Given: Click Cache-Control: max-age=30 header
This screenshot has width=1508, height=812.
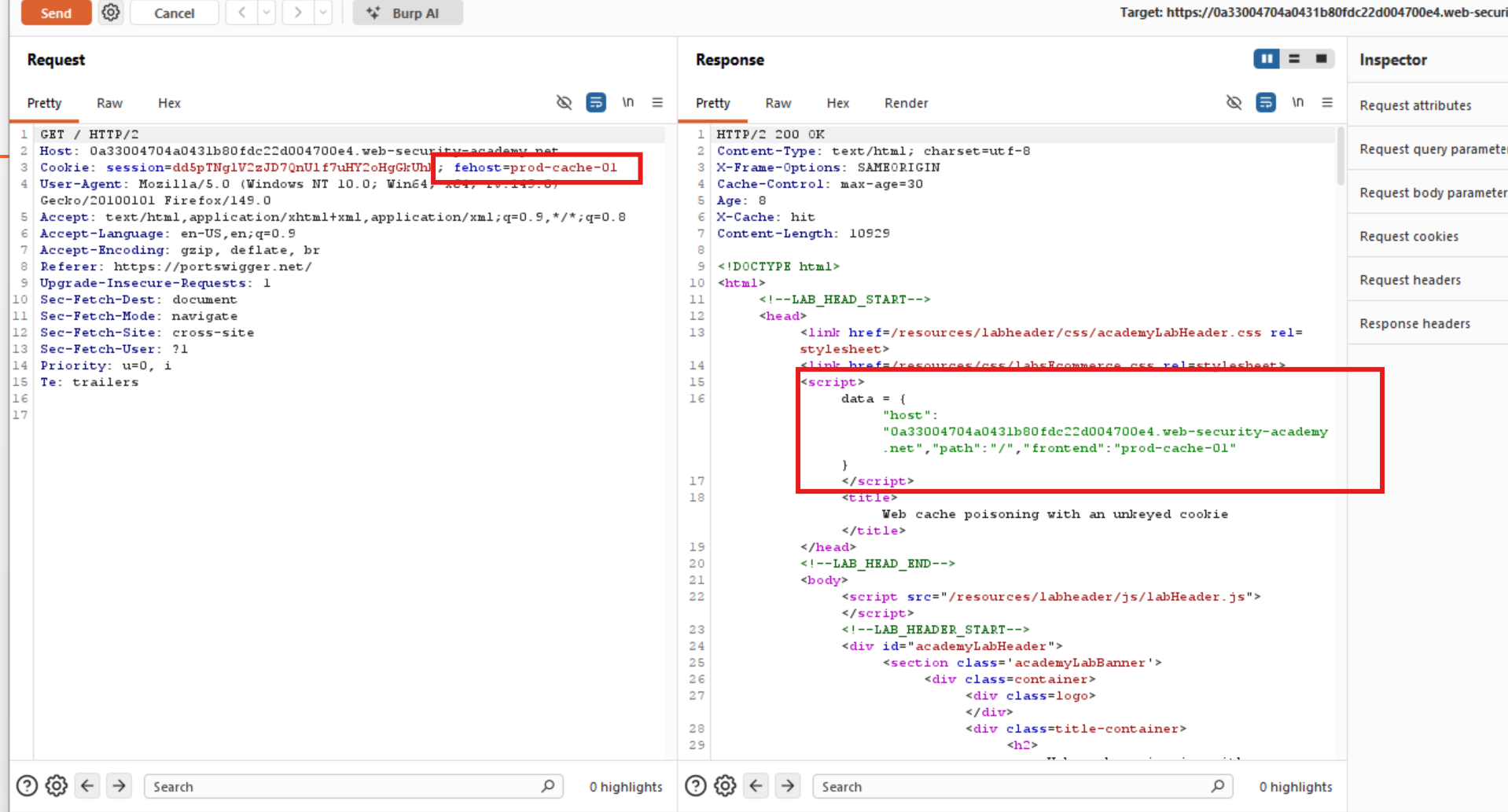Looking at the screenshot, I should [x=819, y=184].
